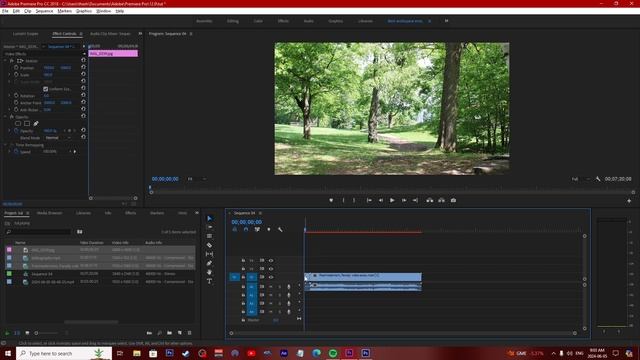This screenshot has height=360, width=640.
Task: Click pink clip in Effect Controls timeline
Action: tap(113, 53)
